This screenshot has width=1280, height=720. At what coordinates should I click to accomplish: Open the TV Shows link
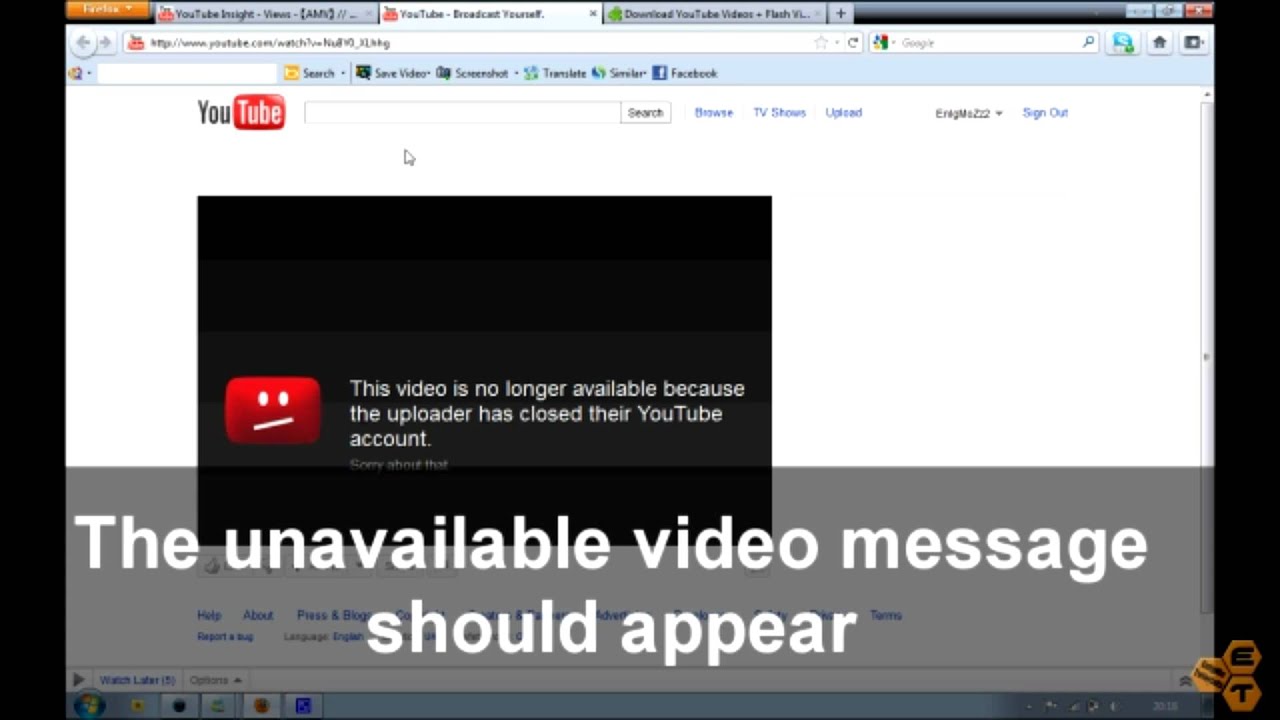[x=779, y=113]
